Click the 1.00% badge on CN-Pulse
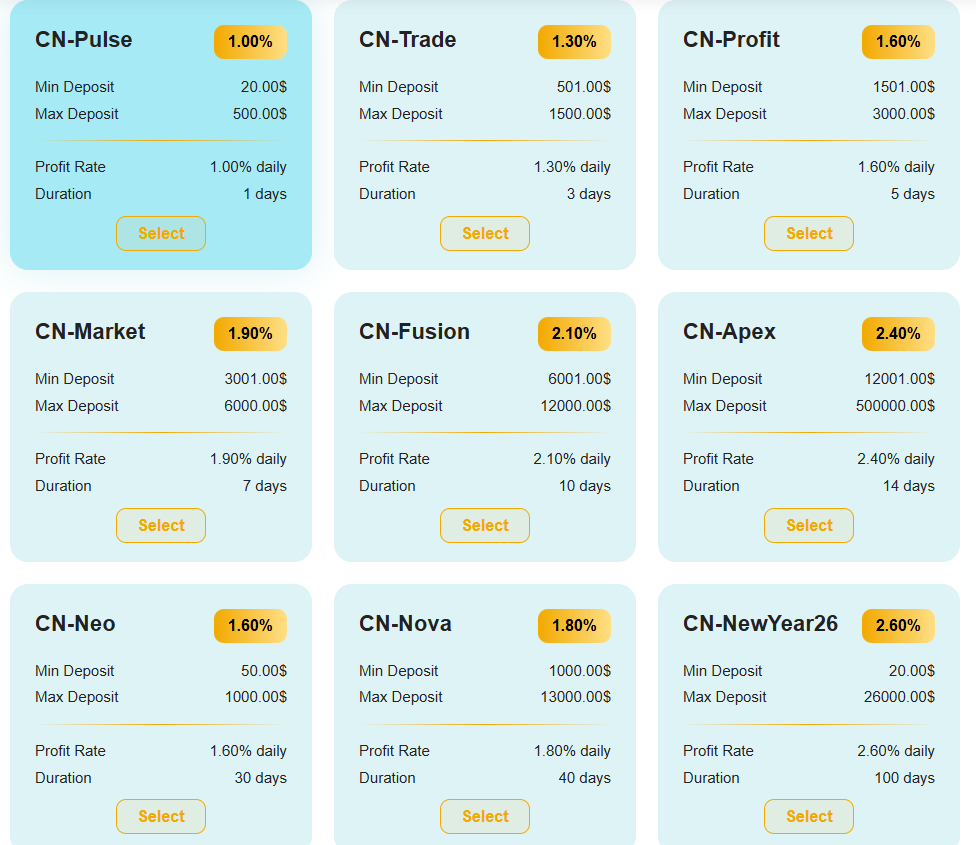The width and height of the screenshot is (976, 845). [250, 42]
